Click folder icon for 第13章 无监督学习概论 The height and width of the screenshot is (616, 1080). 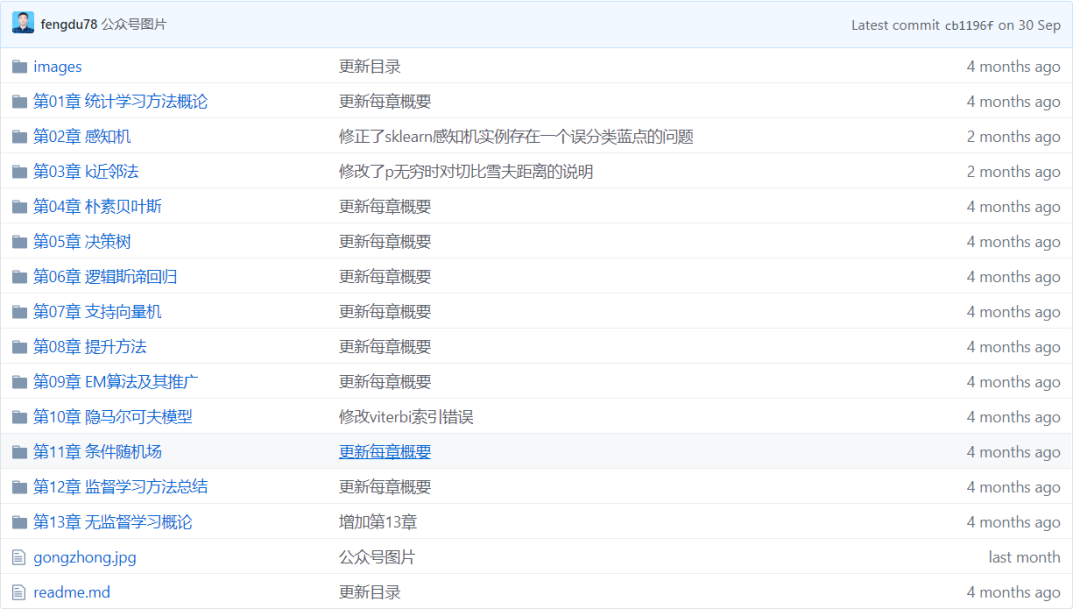point(19,523)
